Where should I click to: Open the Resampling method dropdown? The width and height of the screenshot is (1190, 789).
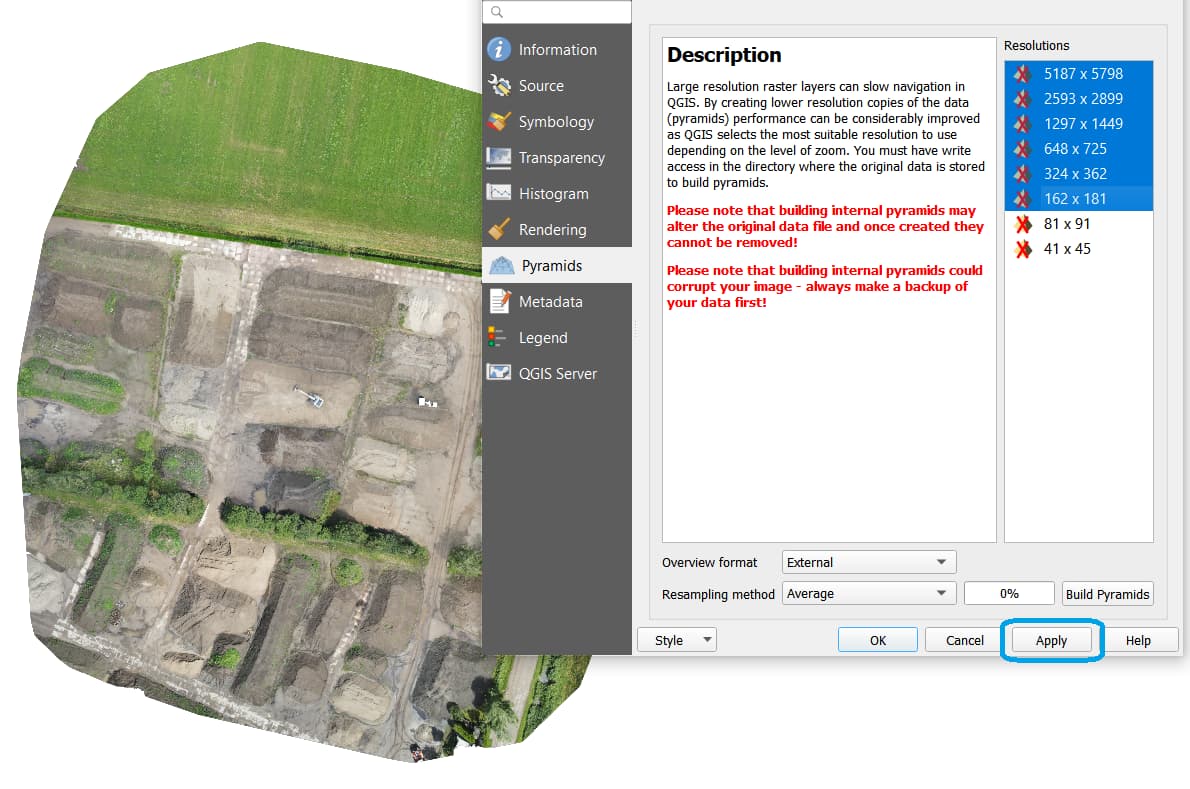(x=868, y=594)
